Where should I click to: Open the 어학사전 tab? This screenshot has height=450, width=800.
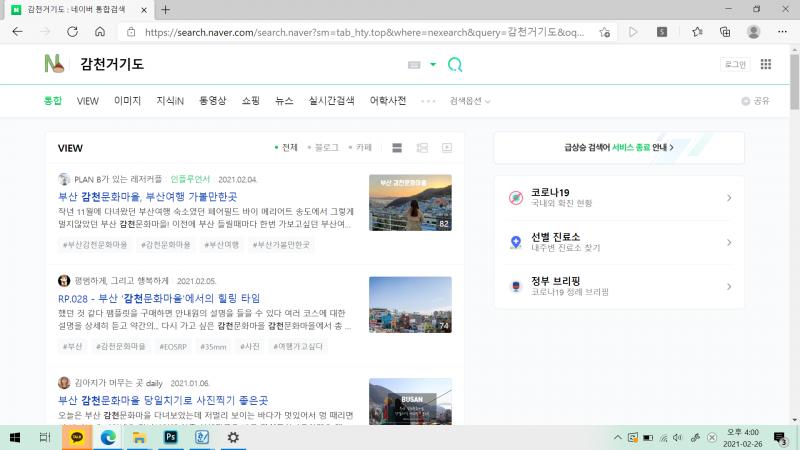coord(388,101)
